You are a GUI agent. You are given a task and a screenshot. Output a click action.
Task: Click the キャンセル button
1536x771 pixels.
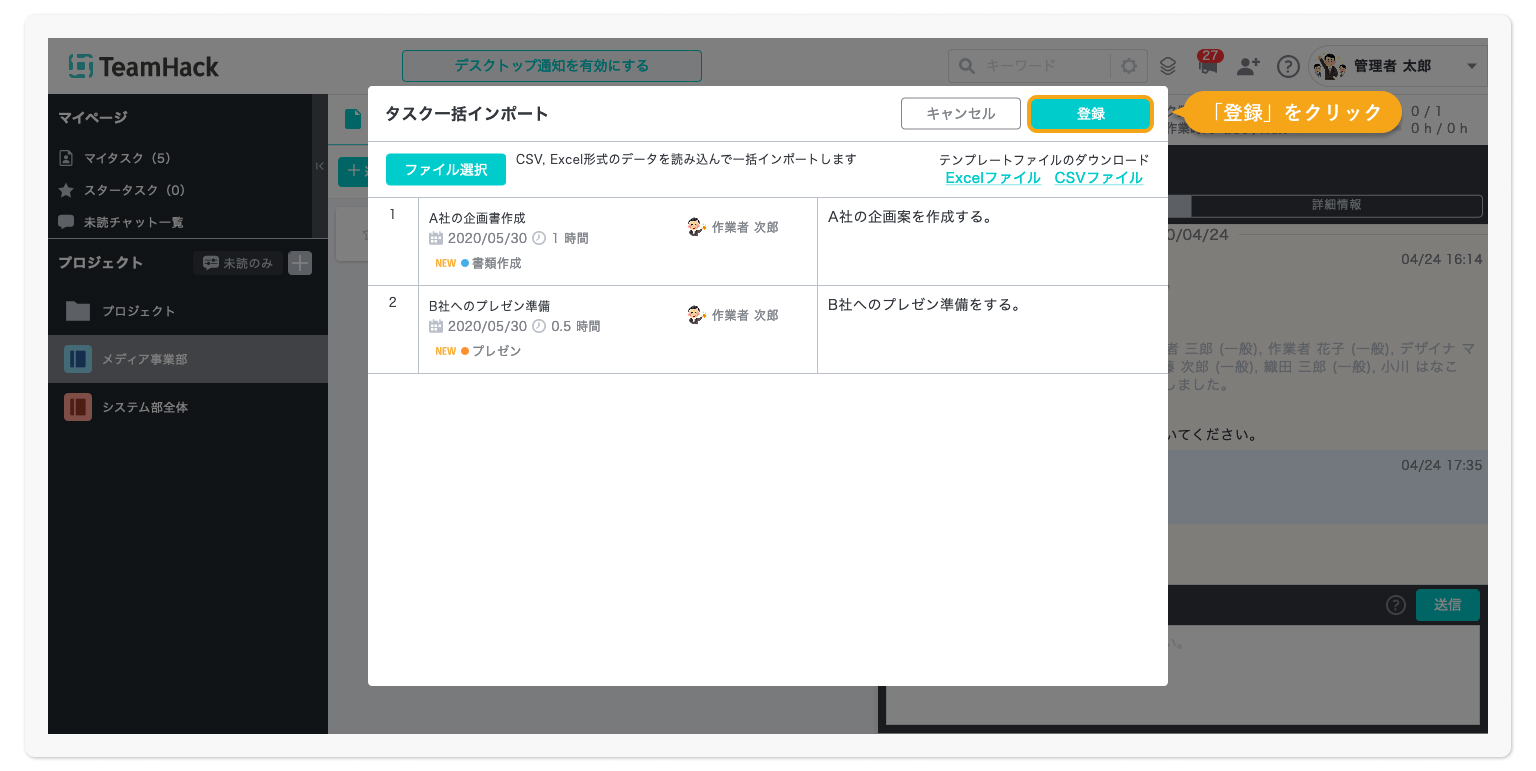[960, 114]
